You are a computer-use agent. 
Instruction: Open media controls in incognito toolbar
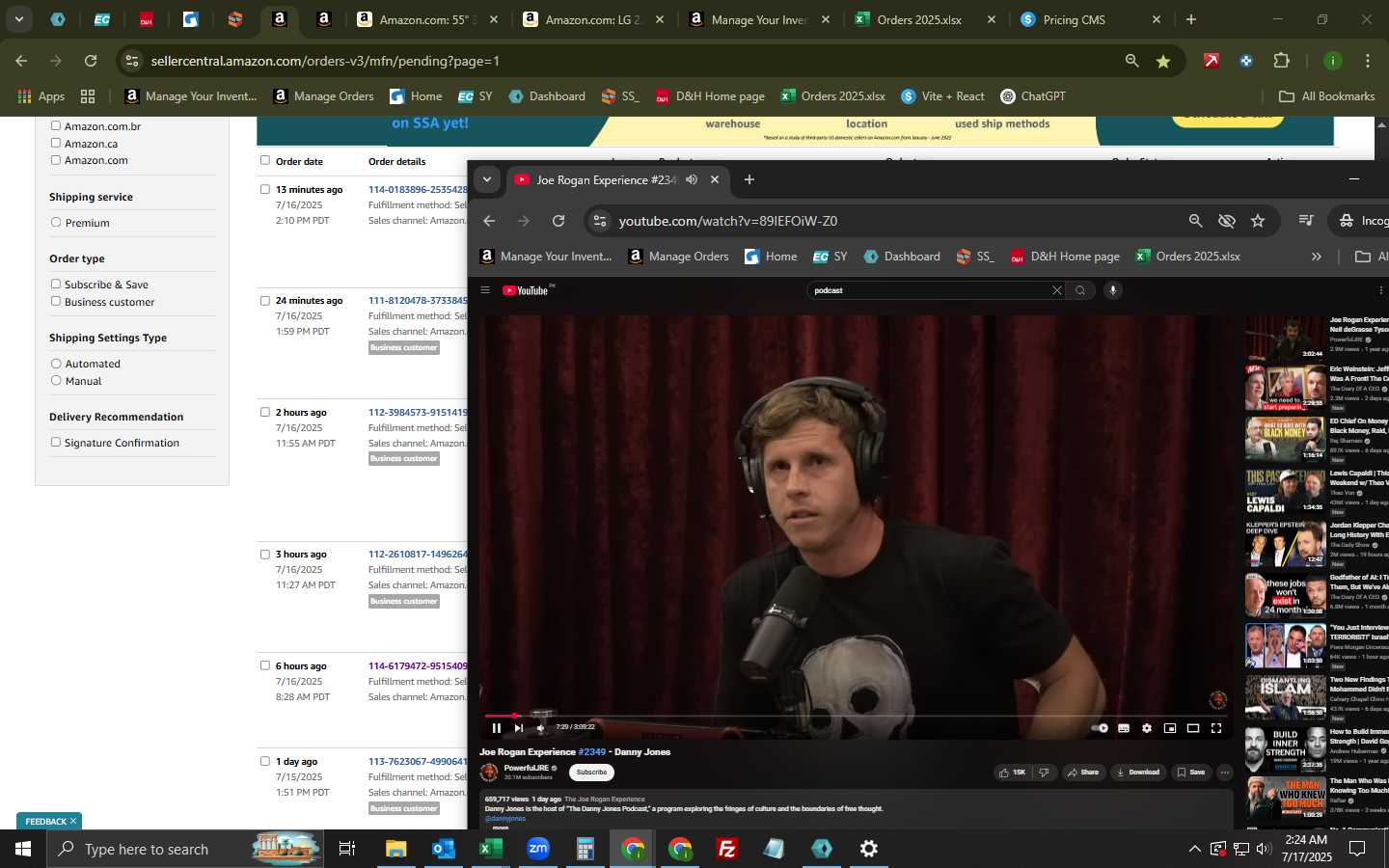1306,221
